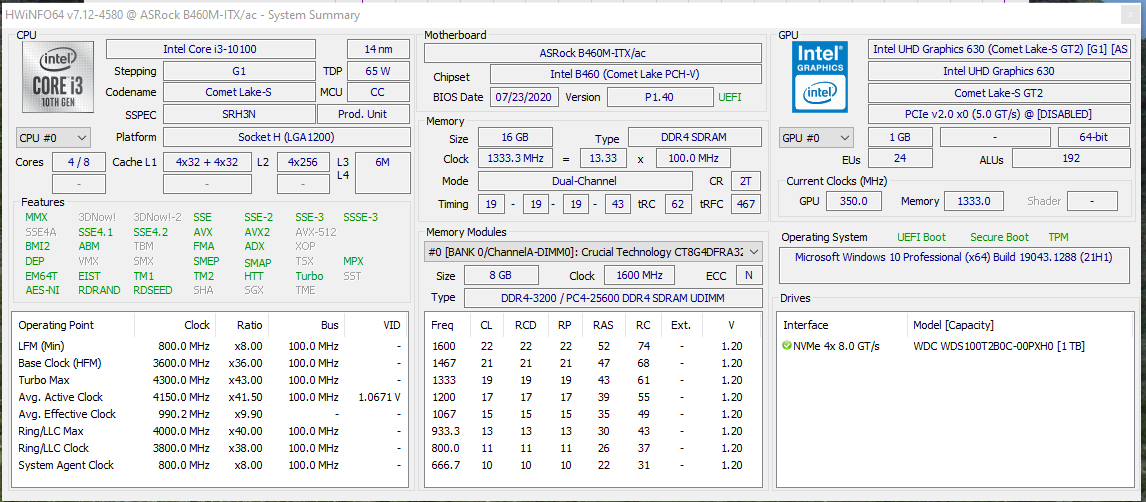Image resolution: width=1146 pixels, height=502 pixels.
Task: Click the GPU current clock 350.0 value
Action: (x=854, y=201)
